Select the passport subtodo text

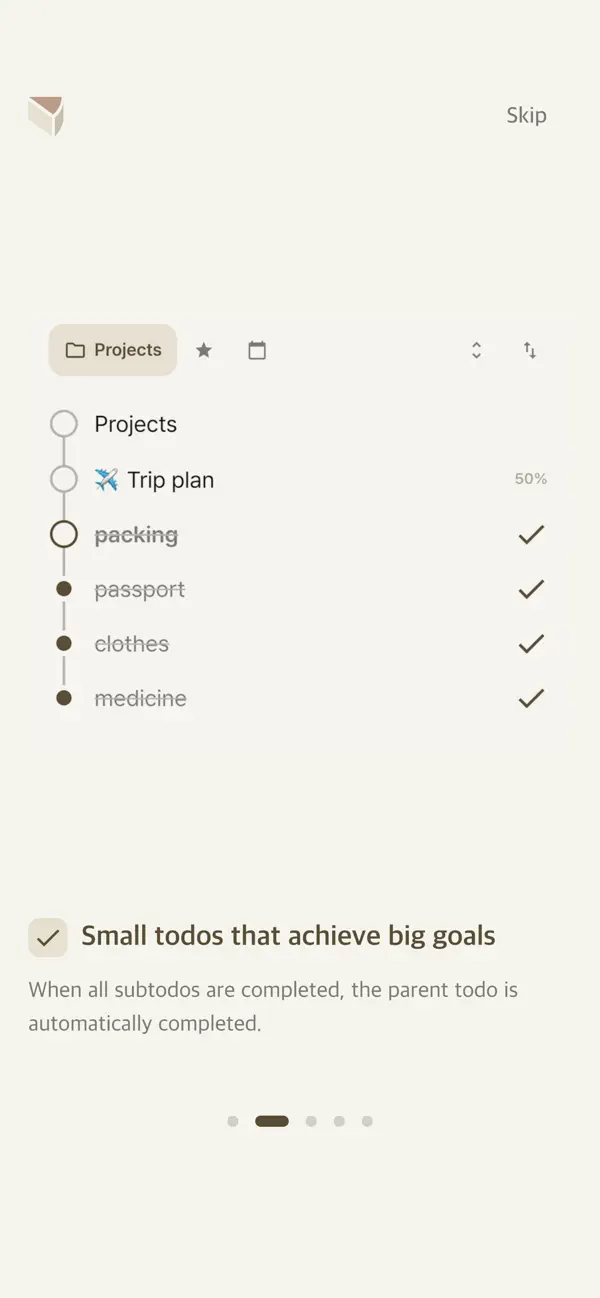pos(139,589)
